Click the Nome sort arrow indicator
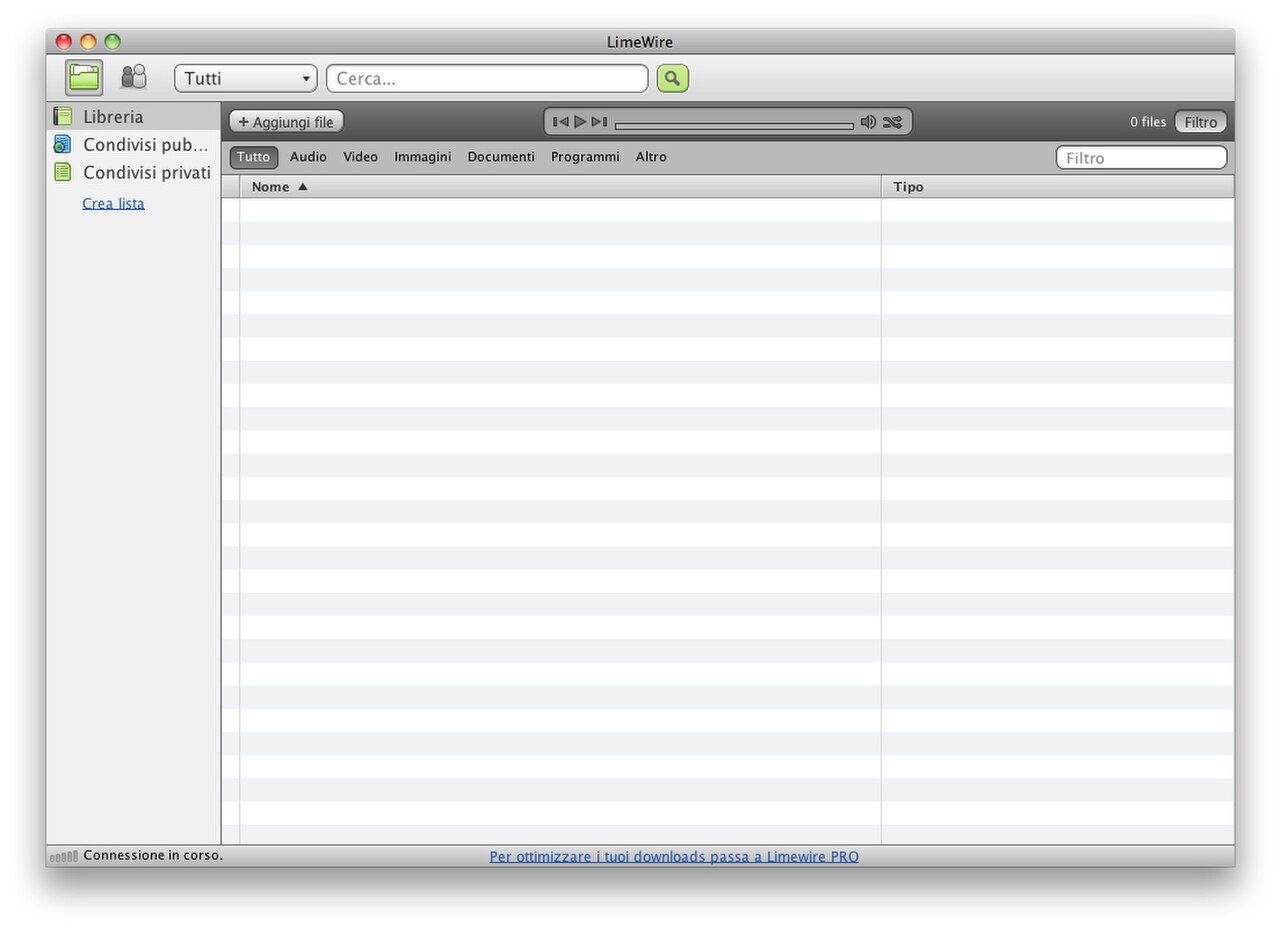This screenshot has height=928, width=1280. click(303, 187)
